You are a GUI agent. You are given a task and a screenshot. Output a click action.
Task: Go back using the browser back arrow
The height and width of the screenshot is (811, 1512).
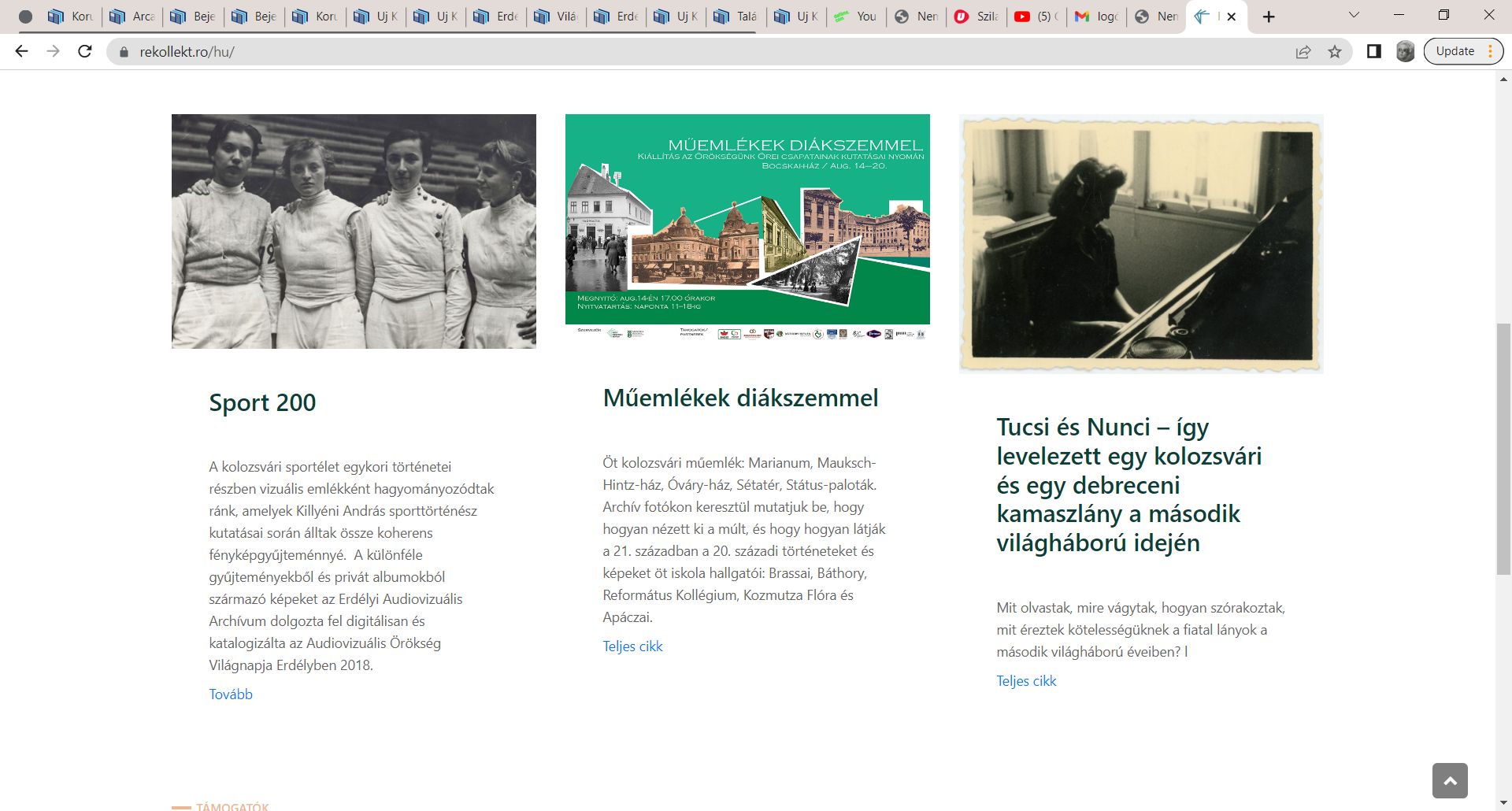click(21, 51)
